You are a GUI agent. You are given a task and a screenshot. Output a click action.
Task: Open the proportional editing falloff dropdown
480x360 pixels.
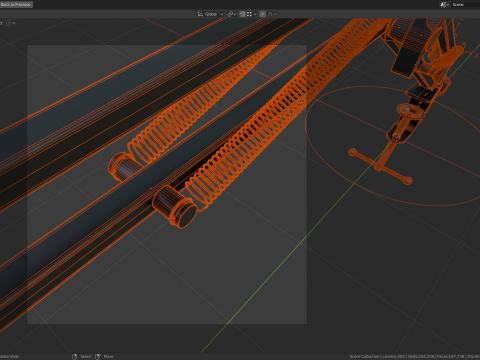point(272,14)
